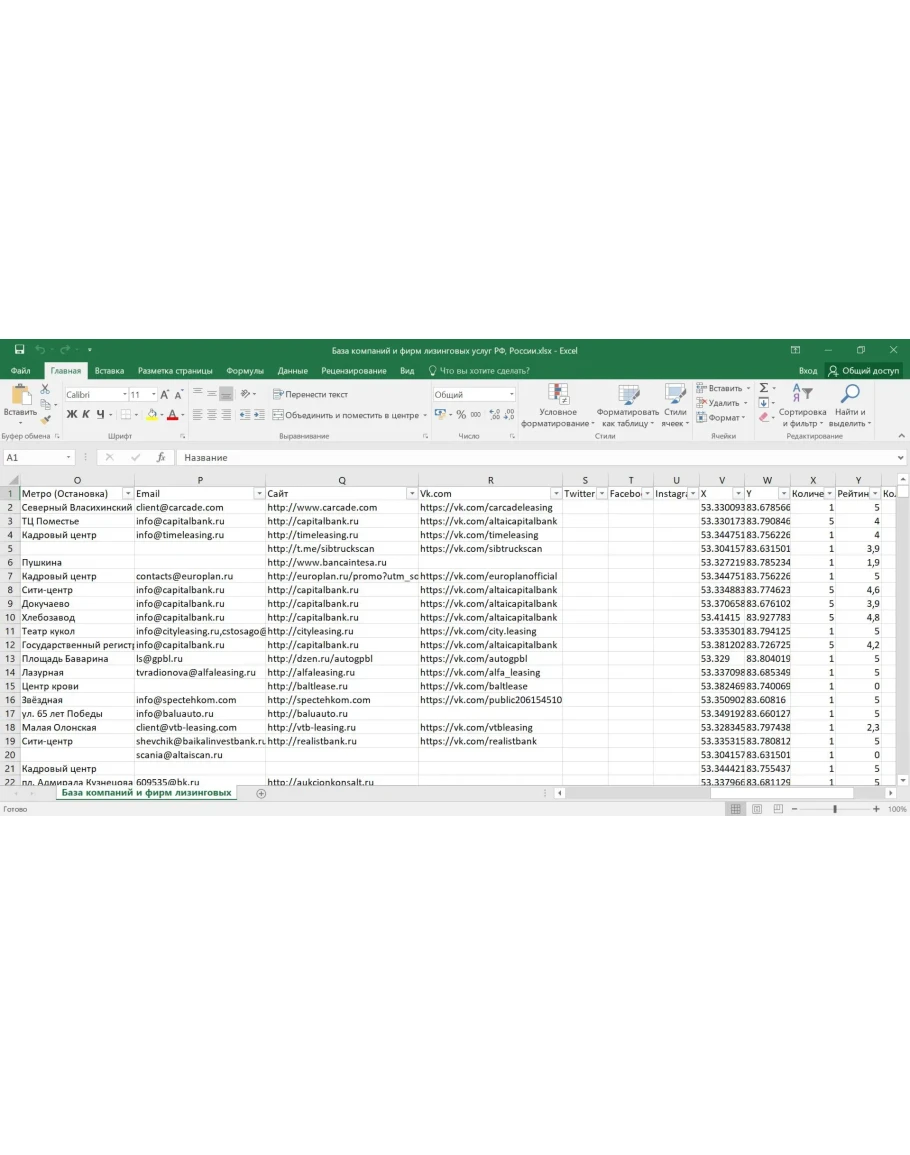
Task: Switch to the Рецензирование tab
Action: (354, 371)
